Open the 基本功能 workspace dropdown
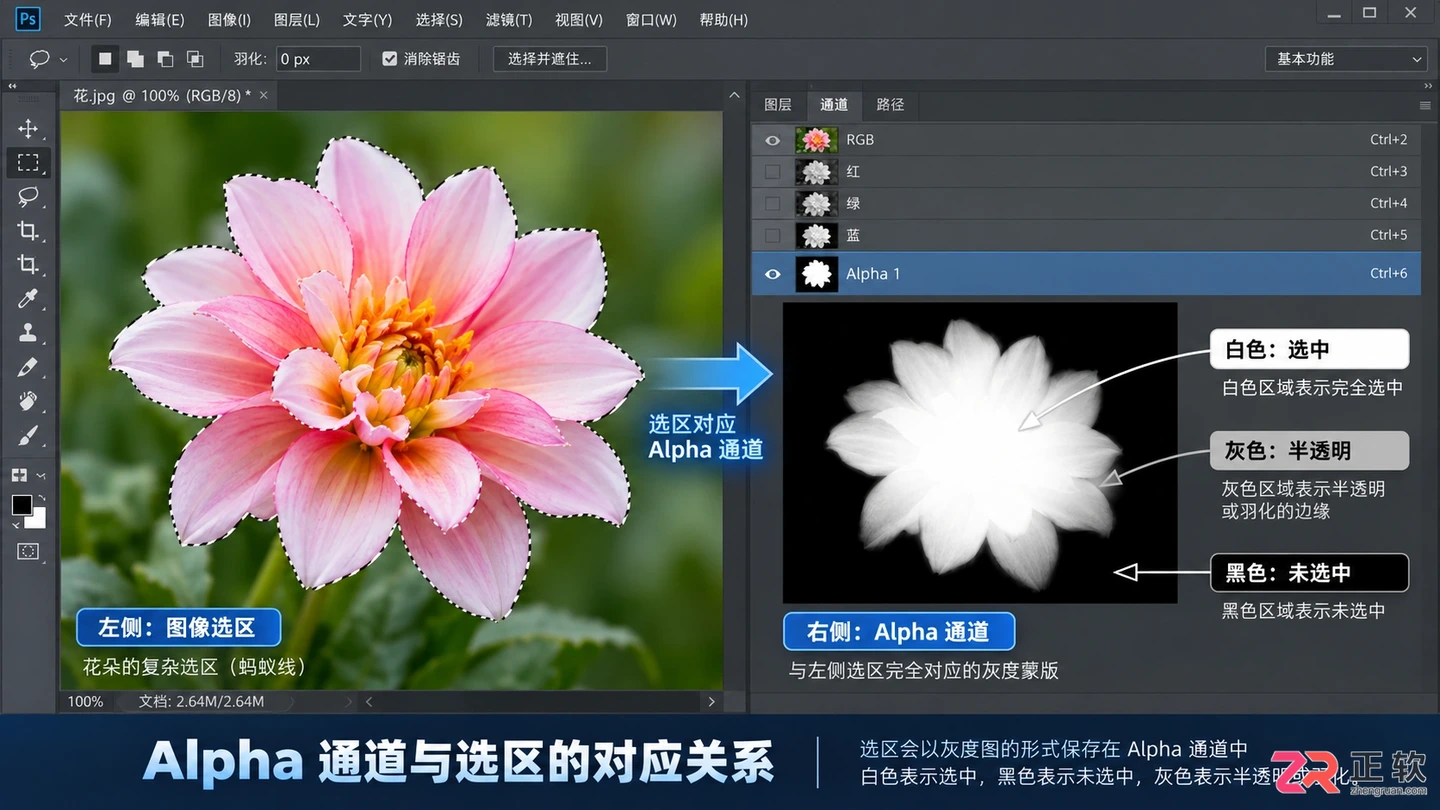The width and height of the screenshot is (1440, 810). point(1346,59)
